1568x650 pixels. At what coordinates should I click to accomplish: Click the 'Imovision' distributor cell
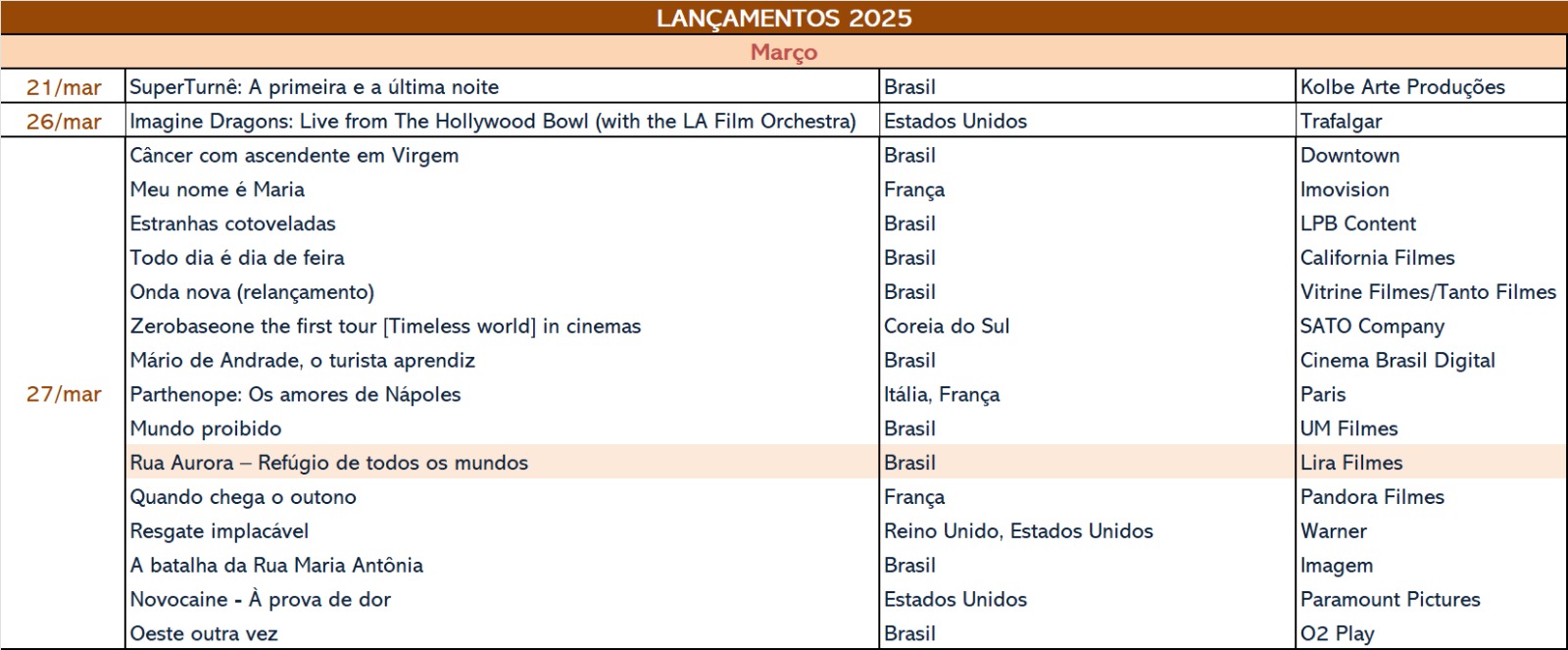pos(1345,189)
